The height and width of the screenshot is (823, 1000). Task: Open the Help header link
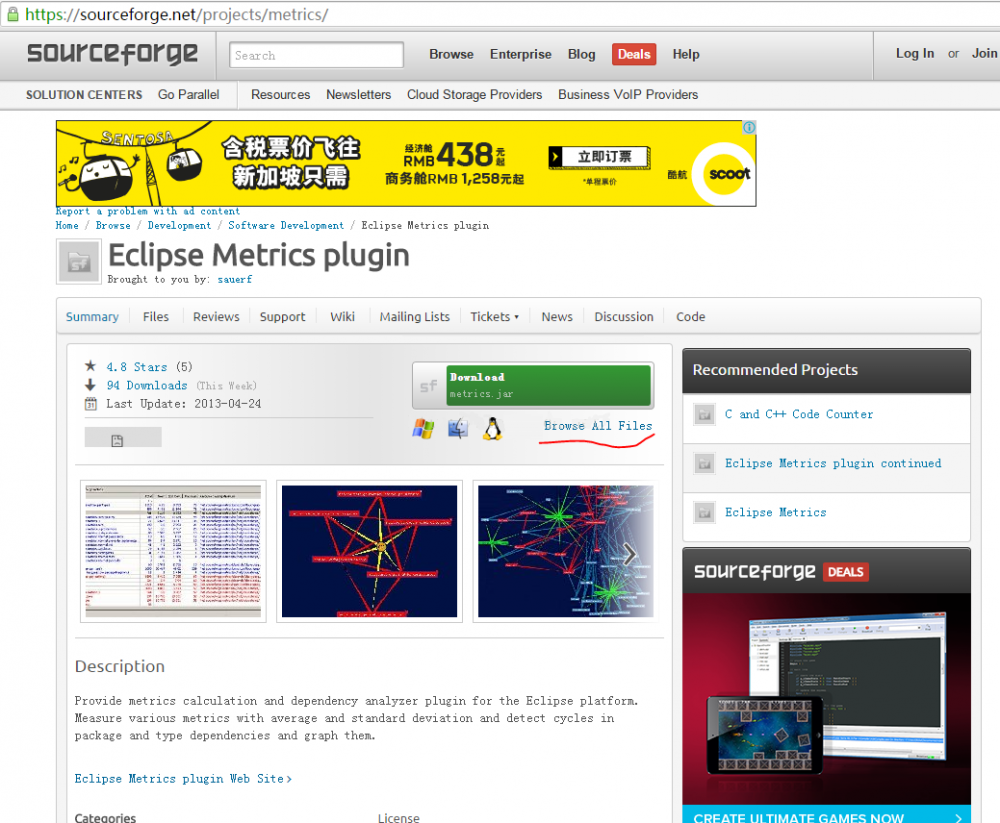(686, 54)
